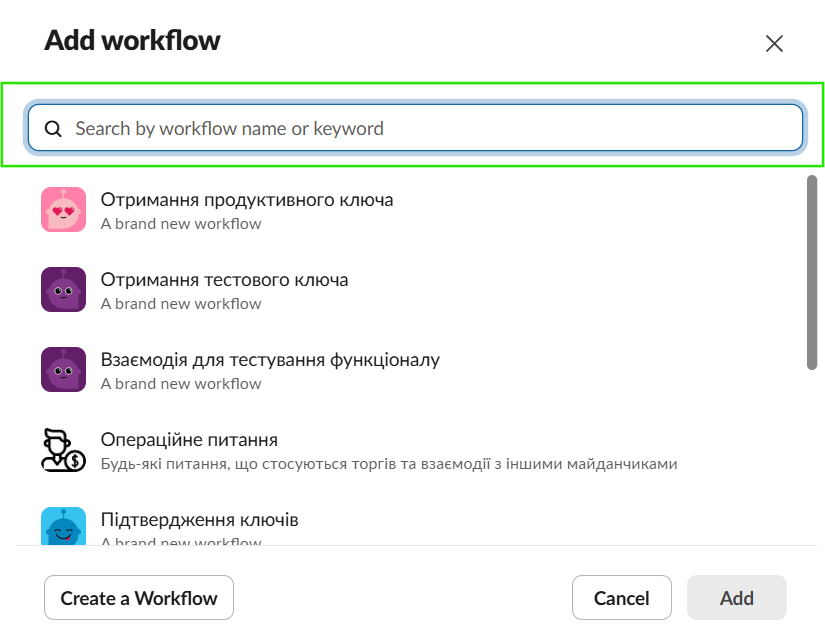Image resolution: width=825 pixels, height=640 pixels.
Task: Pick the Операційне питання workflow title
Action: pyautogui.click(x=189, y=439)
